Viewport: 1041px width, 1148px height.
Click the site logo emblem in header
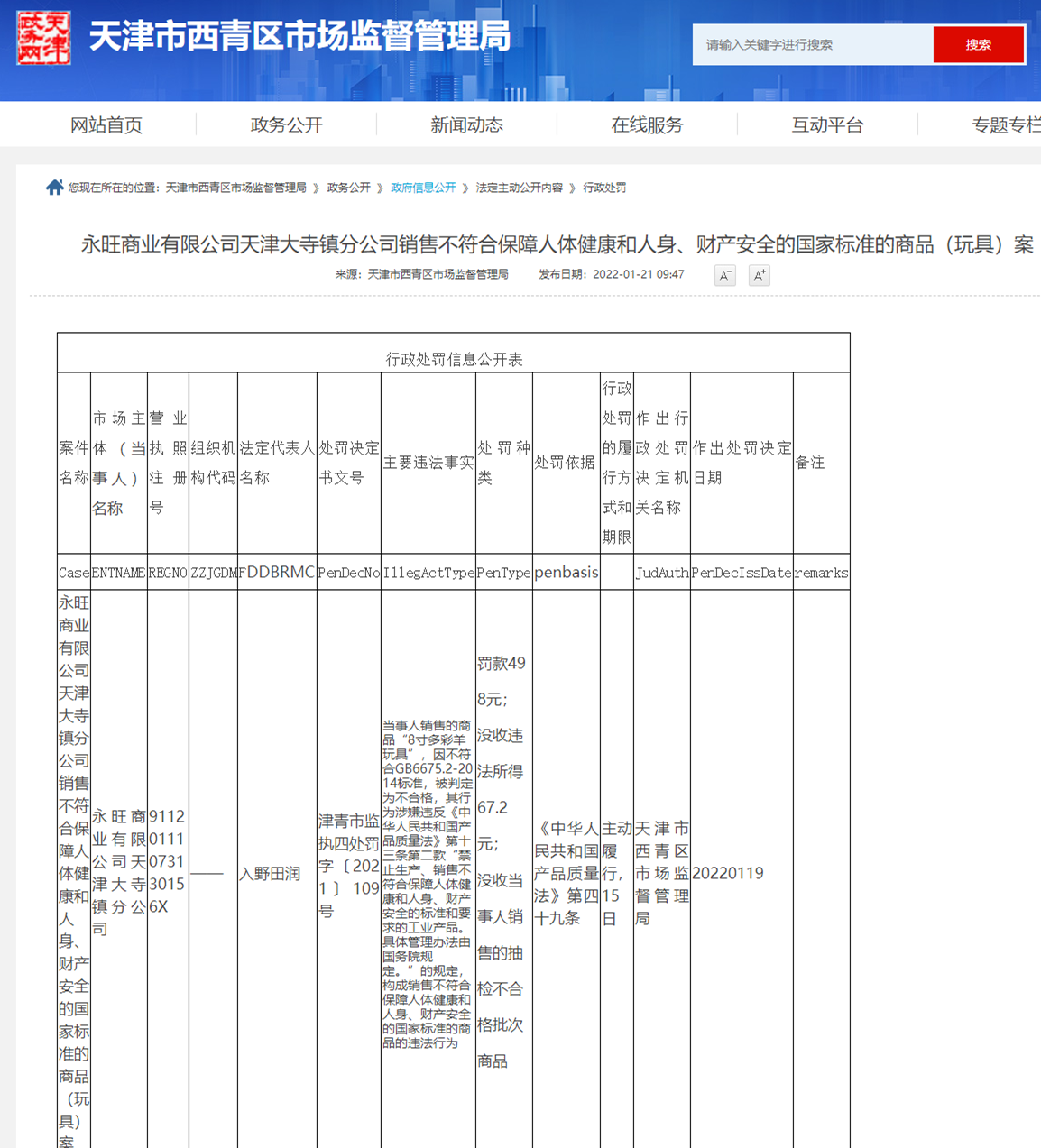coord(43,37)
